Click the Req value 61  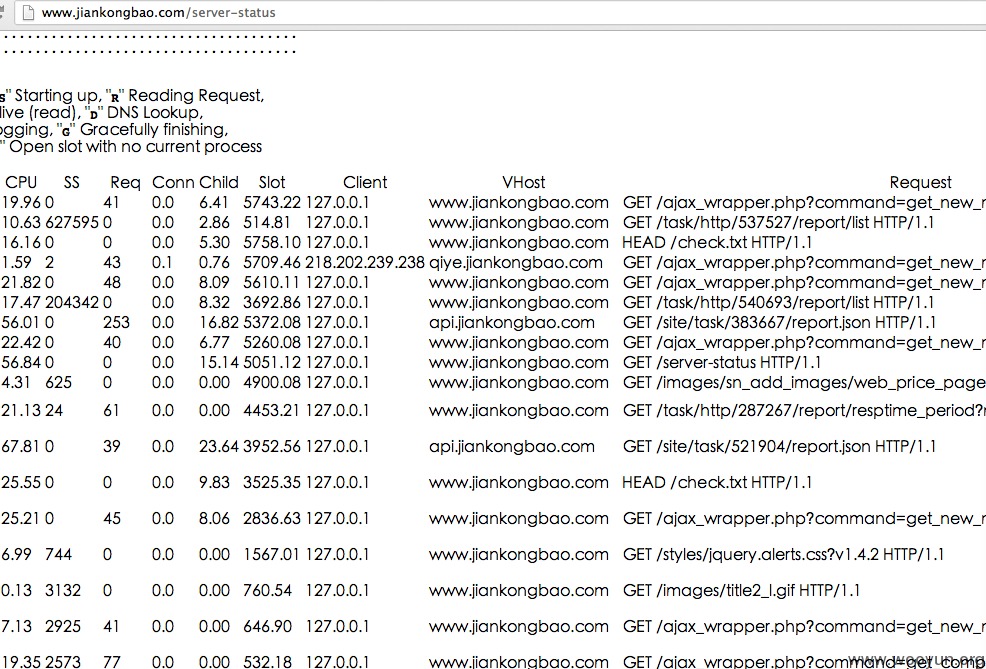pos(111,411)
